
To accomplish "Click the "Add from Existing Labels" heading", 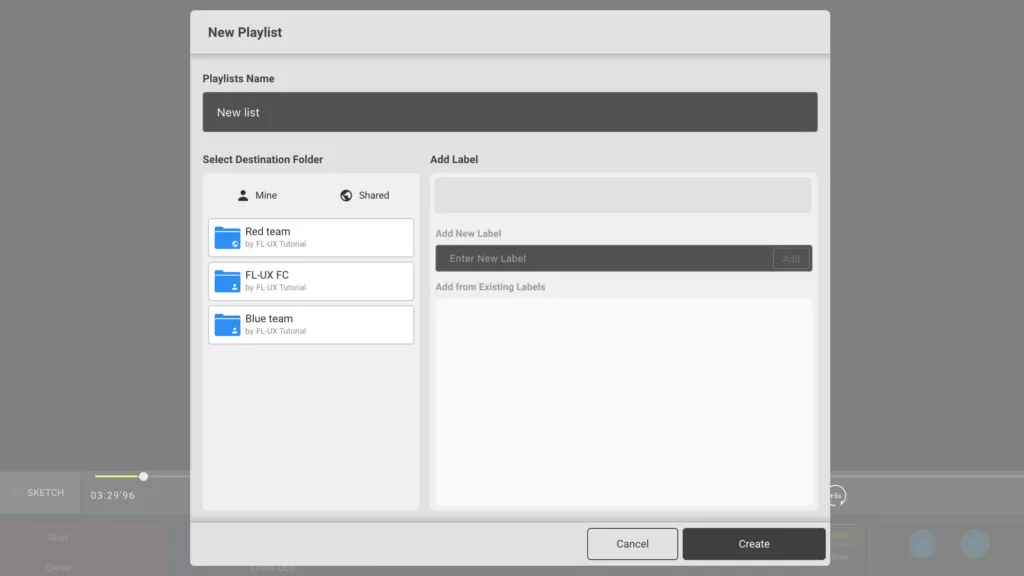I will (490, 287).
